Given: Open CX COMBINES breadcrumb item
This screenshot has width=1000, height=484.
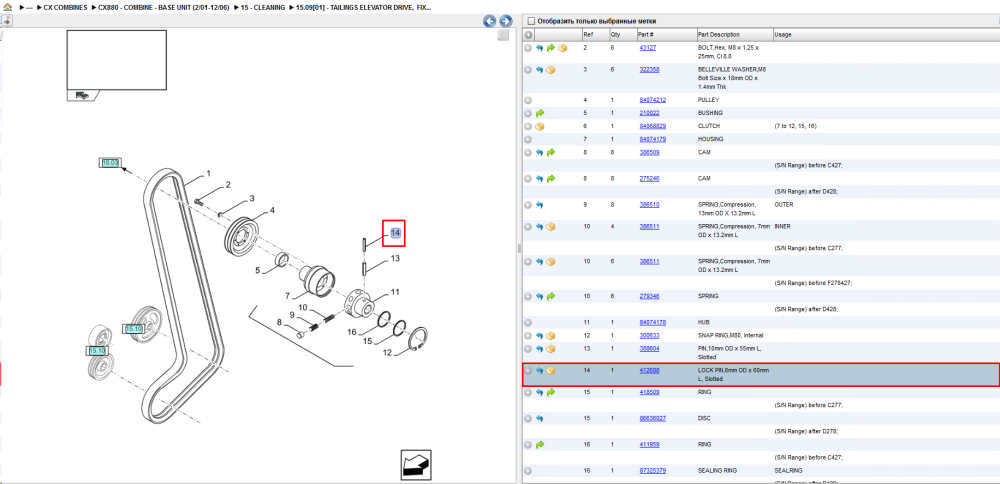Looking at the screenshot, I should pos(64,8).
